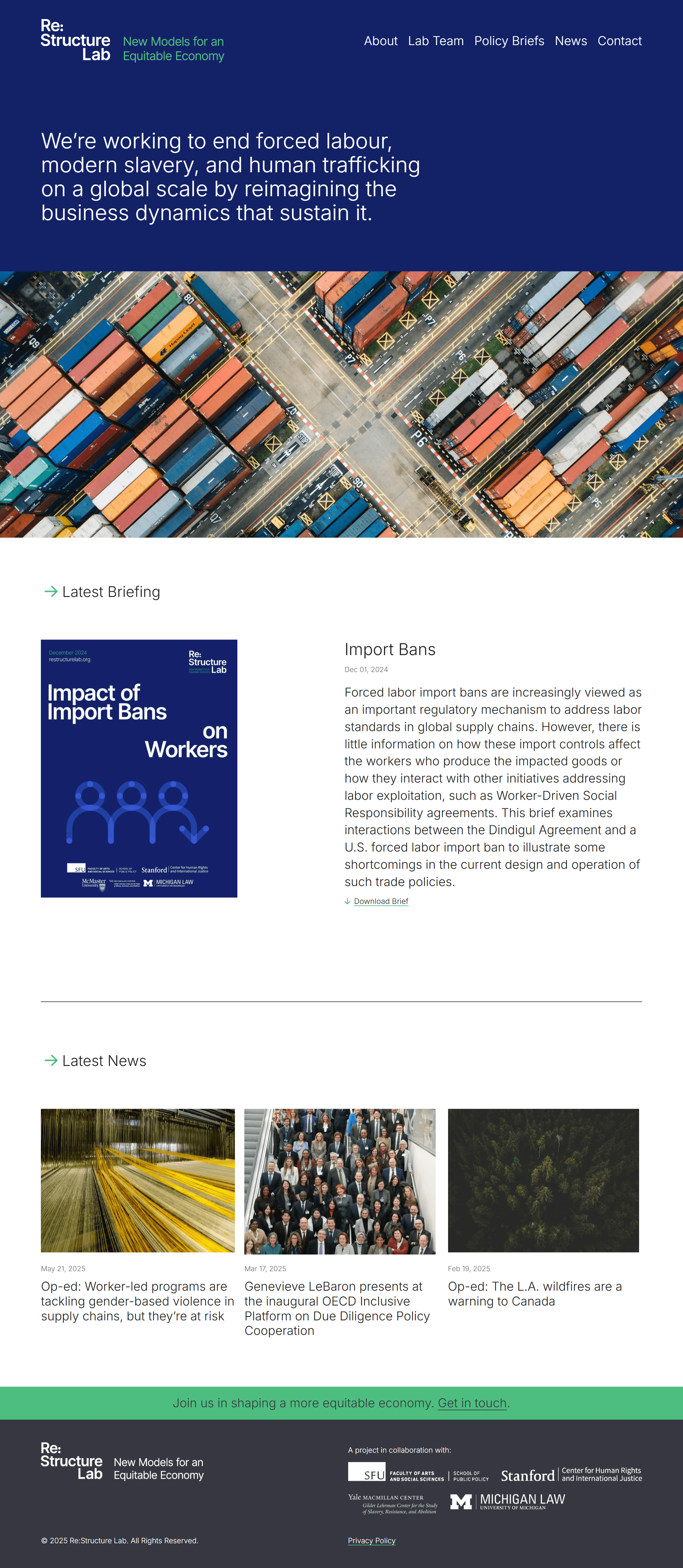The width and height of the screenshot is (683, 1568).
Task: Click the footer Re:Structure Lab logo
Action: pyautogui.click(x=72, y=1461)
